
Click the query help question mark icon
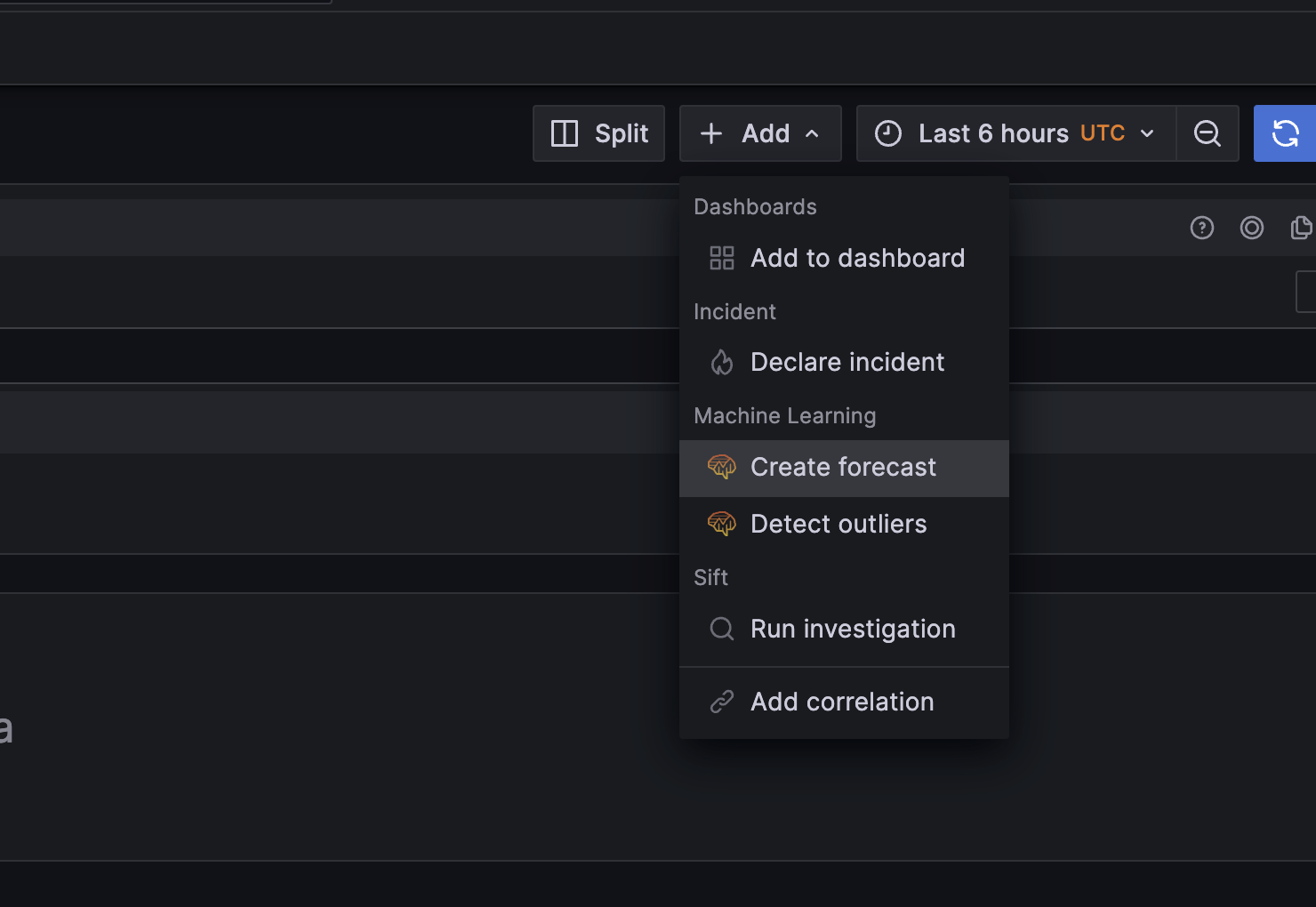pyautogui.click(x=1202, y=229)
